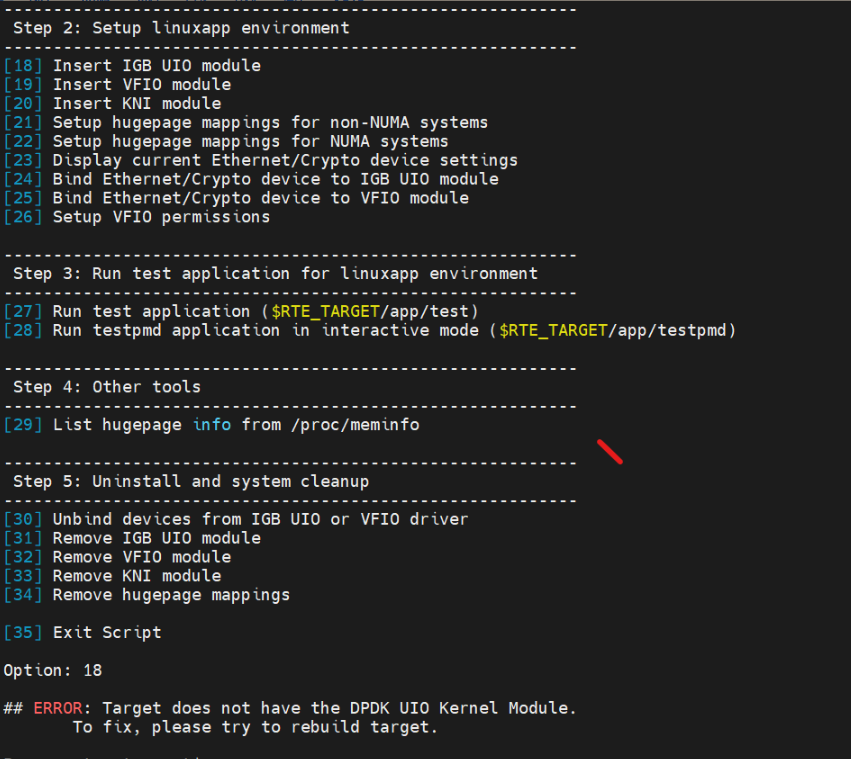The height and width of the screenshot is (759, 851).
Task: Click the Exit Script option
Action: coord(106,633)
